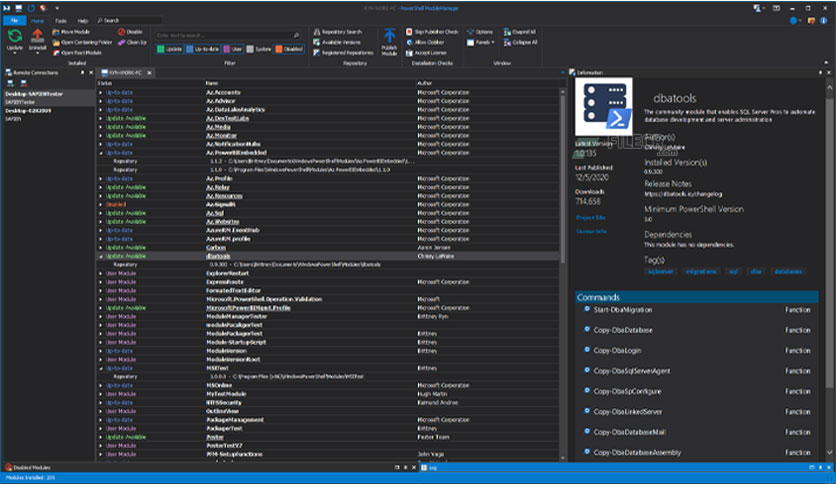Screen dimensions: 836x484
Task: Toggle the User filter
Action: (x=233, y=49)
